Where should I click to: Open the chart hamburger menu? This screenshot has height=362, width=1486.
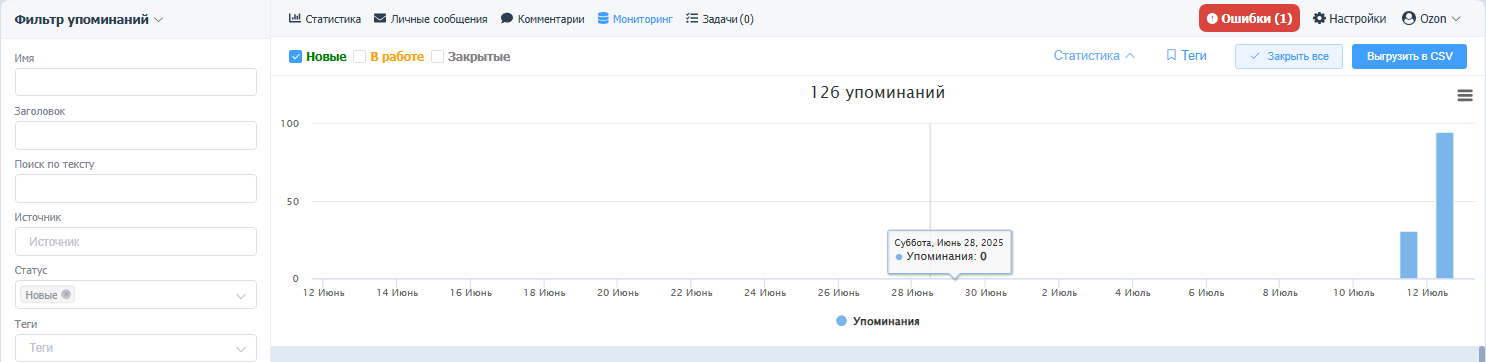(x=1465, y=95)
